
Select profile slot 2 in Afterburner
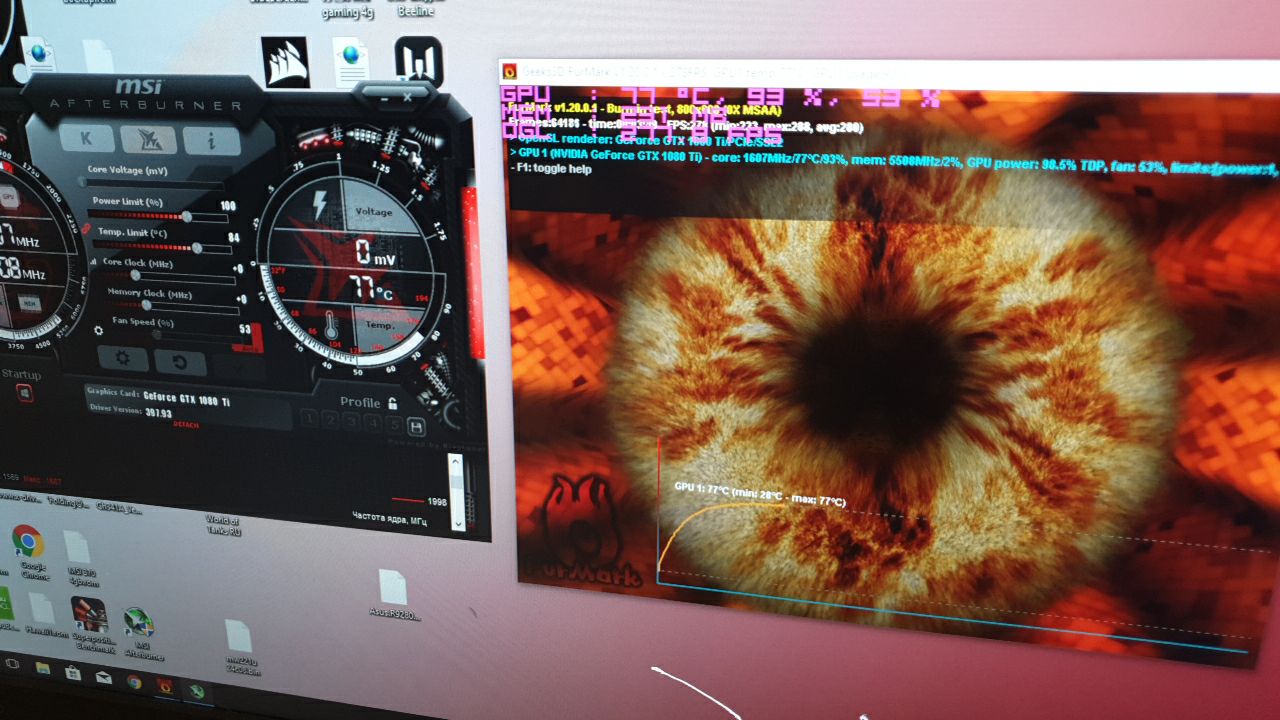[331, 421]
